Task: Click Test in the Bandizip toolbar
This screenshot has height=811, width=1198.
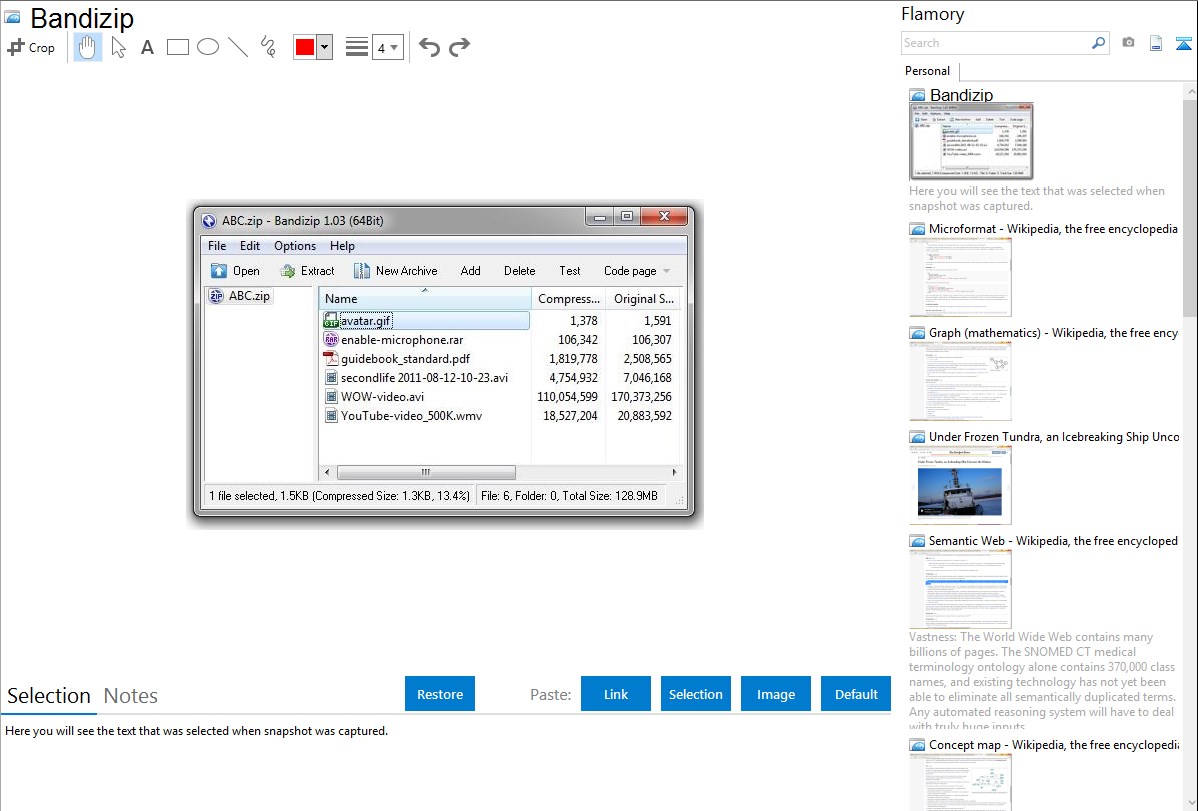Action: [570, 271]
